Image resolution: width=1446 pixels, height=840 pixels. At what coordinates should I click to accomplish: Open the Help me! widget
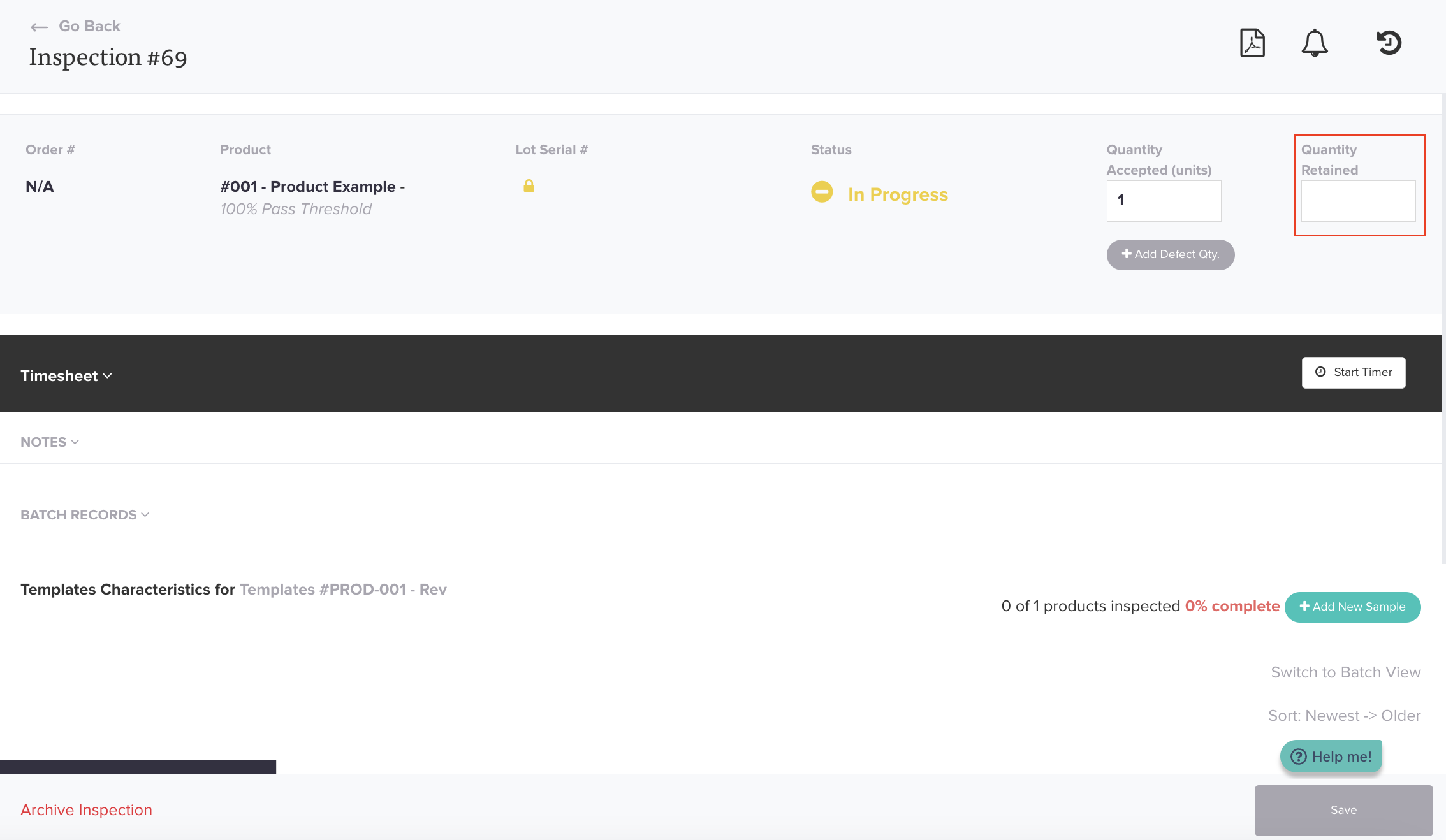click(1331, 757)
